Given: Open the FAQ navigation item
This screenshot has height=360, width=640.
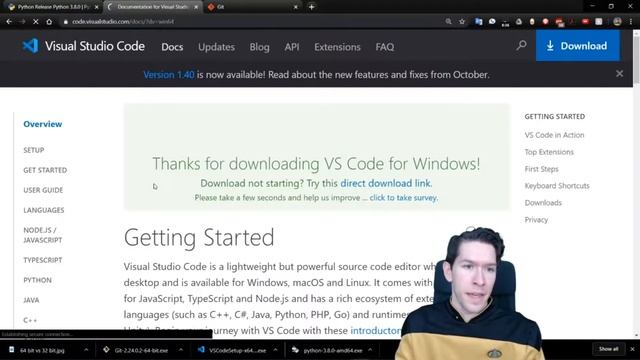Looking at the screenshot, I should click(384, 47).
